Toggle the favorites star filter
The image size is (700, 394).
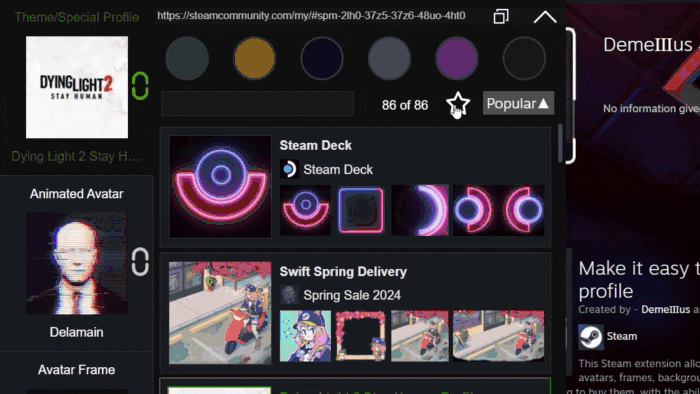pos(458,104)
